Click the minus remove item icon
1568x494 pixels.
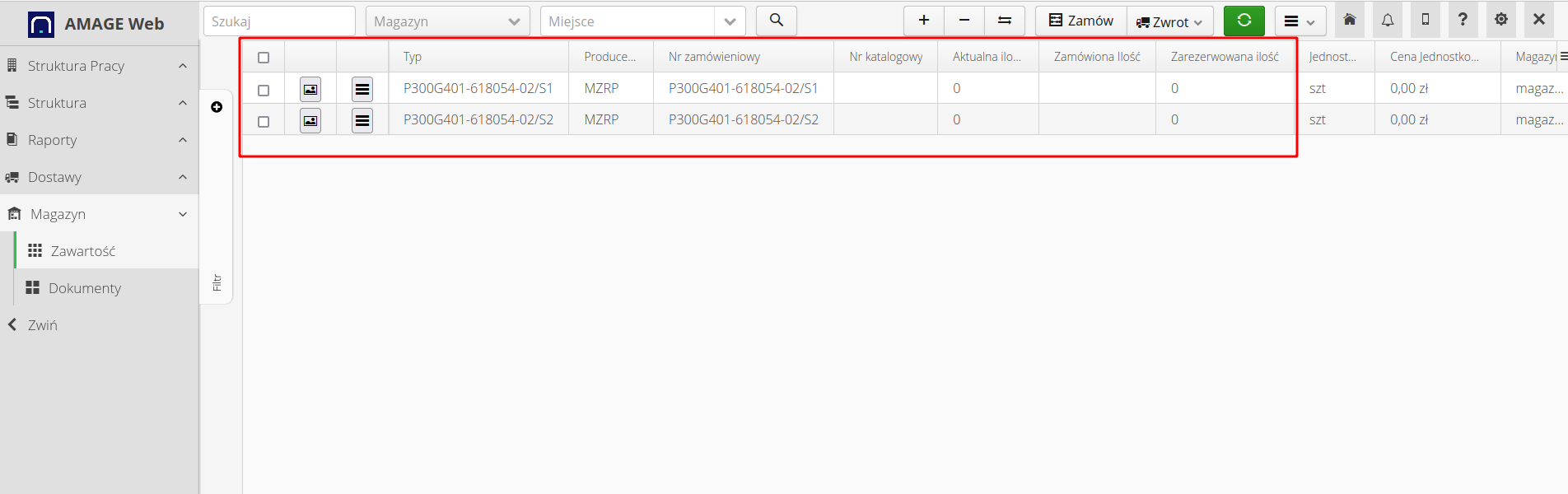[964, 21]
